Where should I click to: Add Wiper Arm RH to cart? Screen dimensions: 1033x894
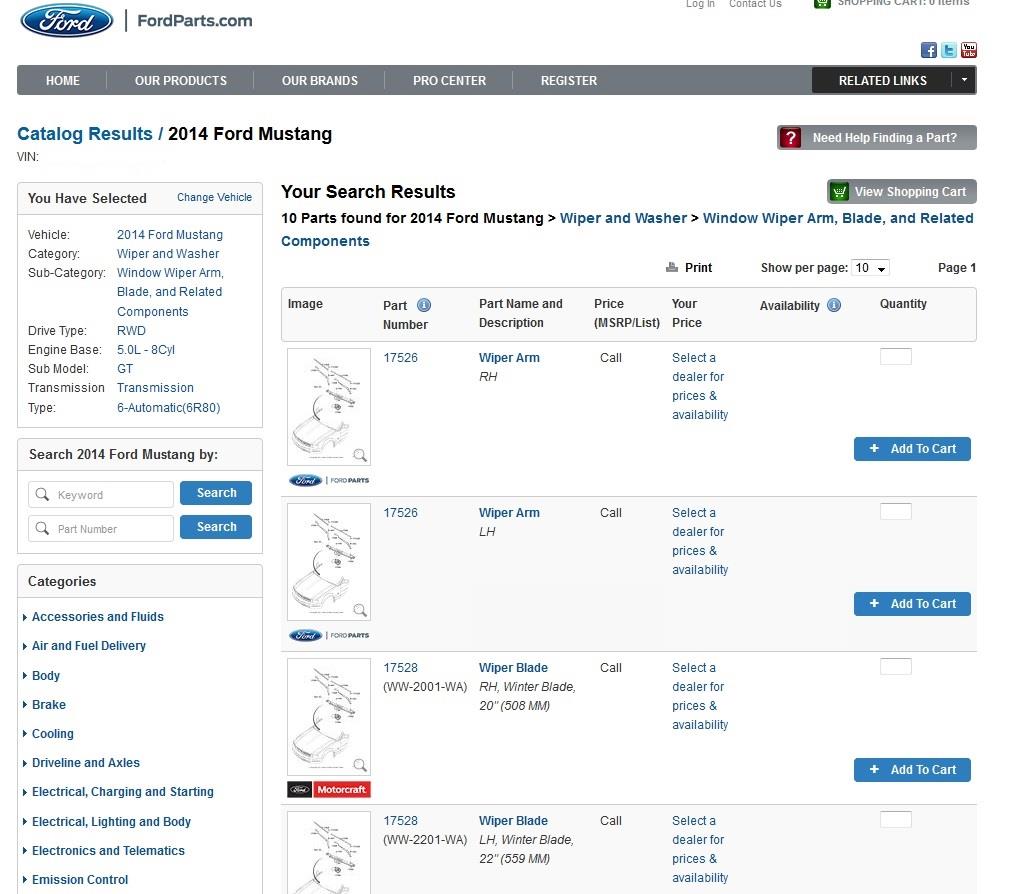(912, 449)
